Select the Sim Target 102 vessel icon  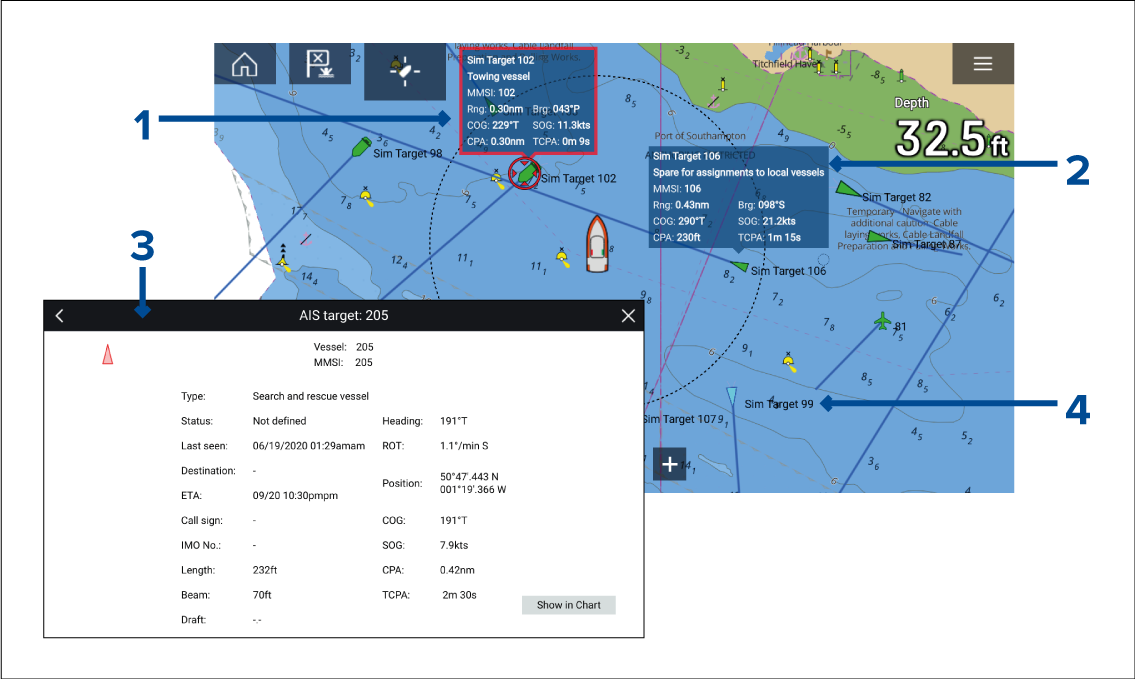[525, 174]
